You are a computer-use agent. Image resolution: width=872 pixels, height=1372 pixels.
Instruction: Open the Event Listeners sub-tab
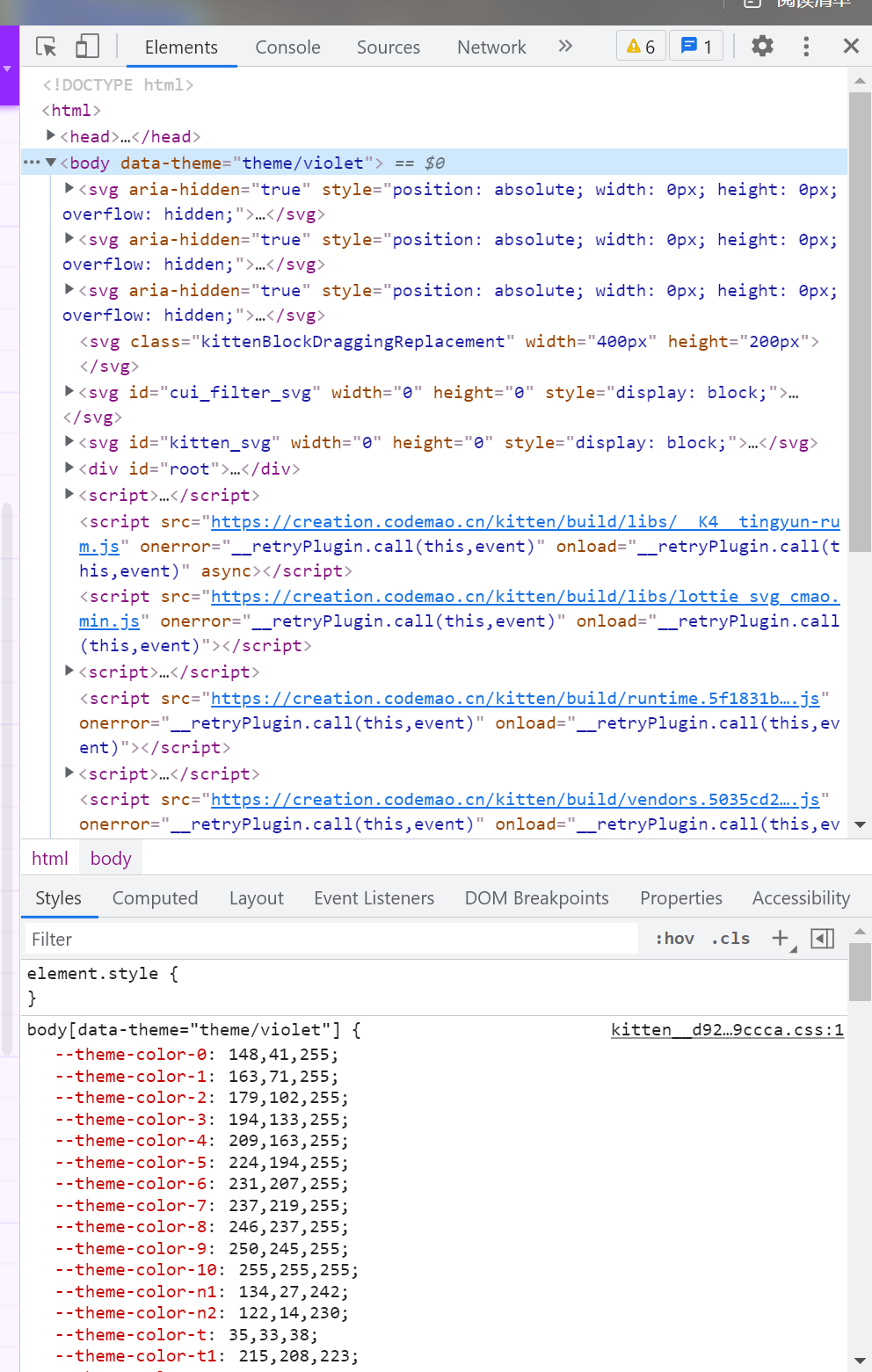[374, 898]
